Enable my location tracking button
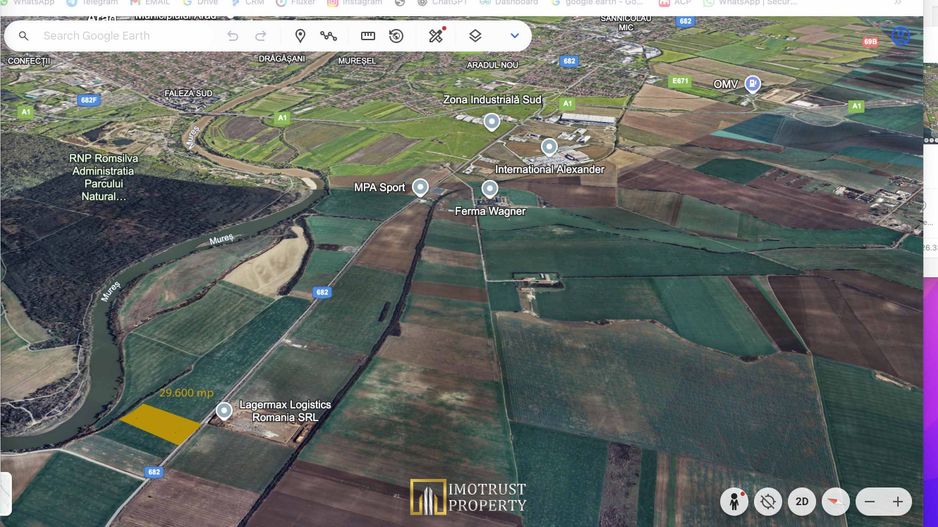 (768, 501)
